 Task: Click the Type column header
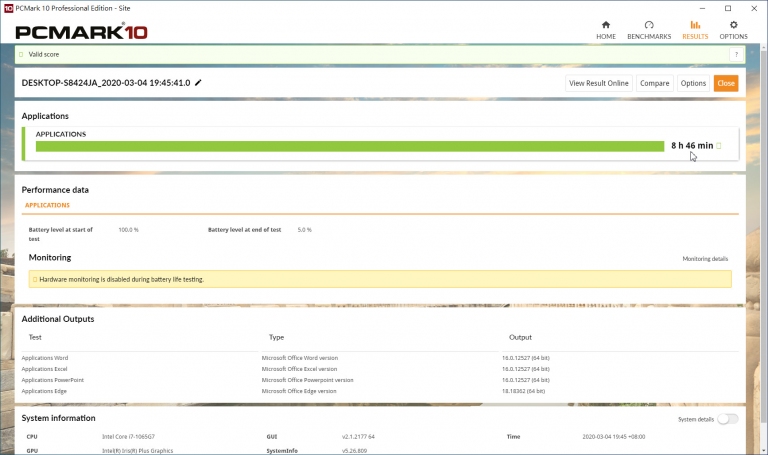276,337
